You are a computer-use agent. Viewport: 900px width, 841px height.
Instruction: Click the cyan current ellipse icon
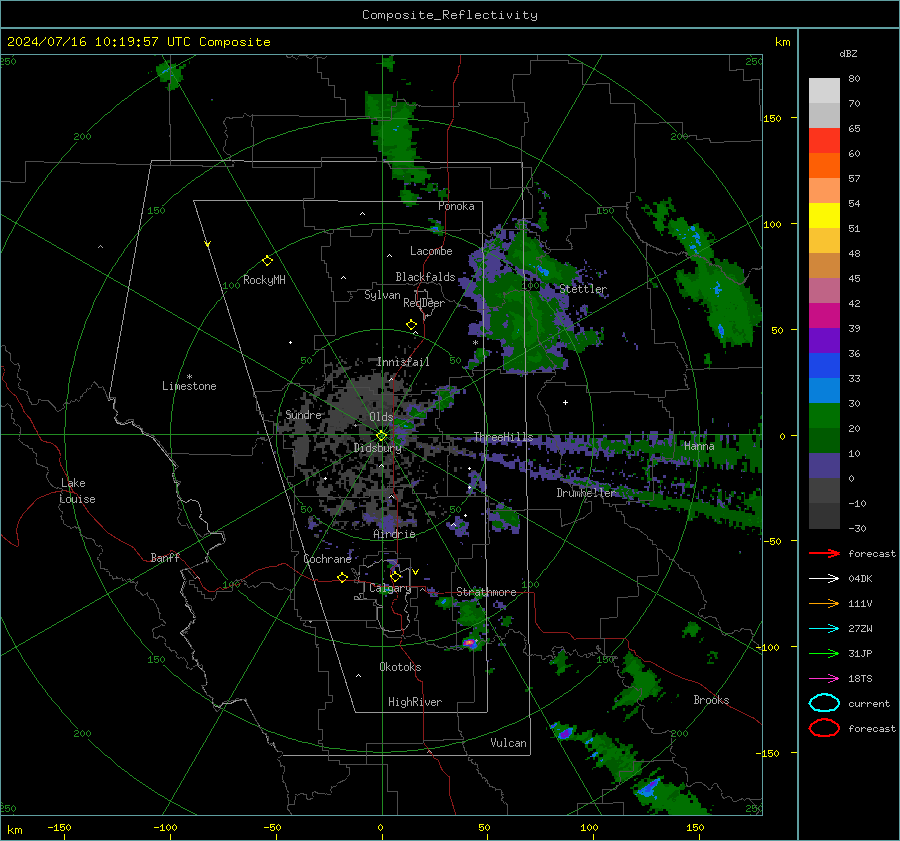point(824,703)
